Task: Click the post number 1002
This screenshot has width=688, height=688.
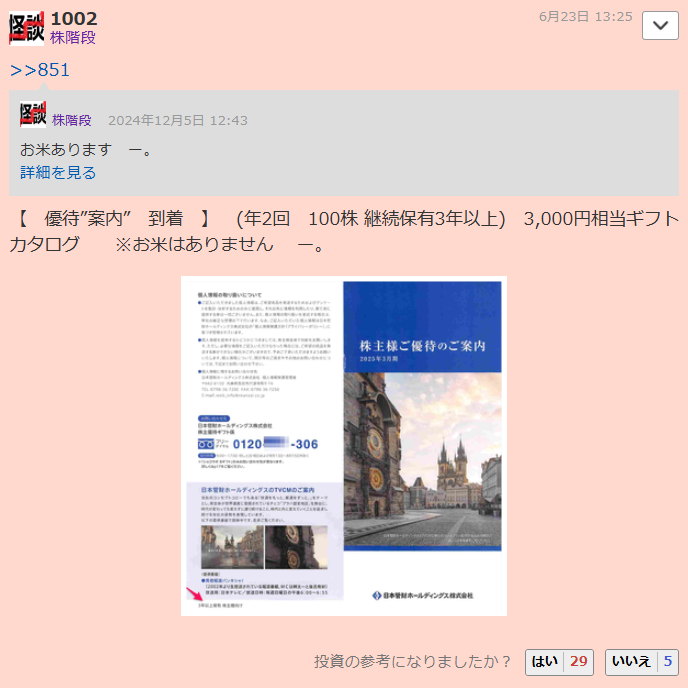Action: (x=74, y=18)
